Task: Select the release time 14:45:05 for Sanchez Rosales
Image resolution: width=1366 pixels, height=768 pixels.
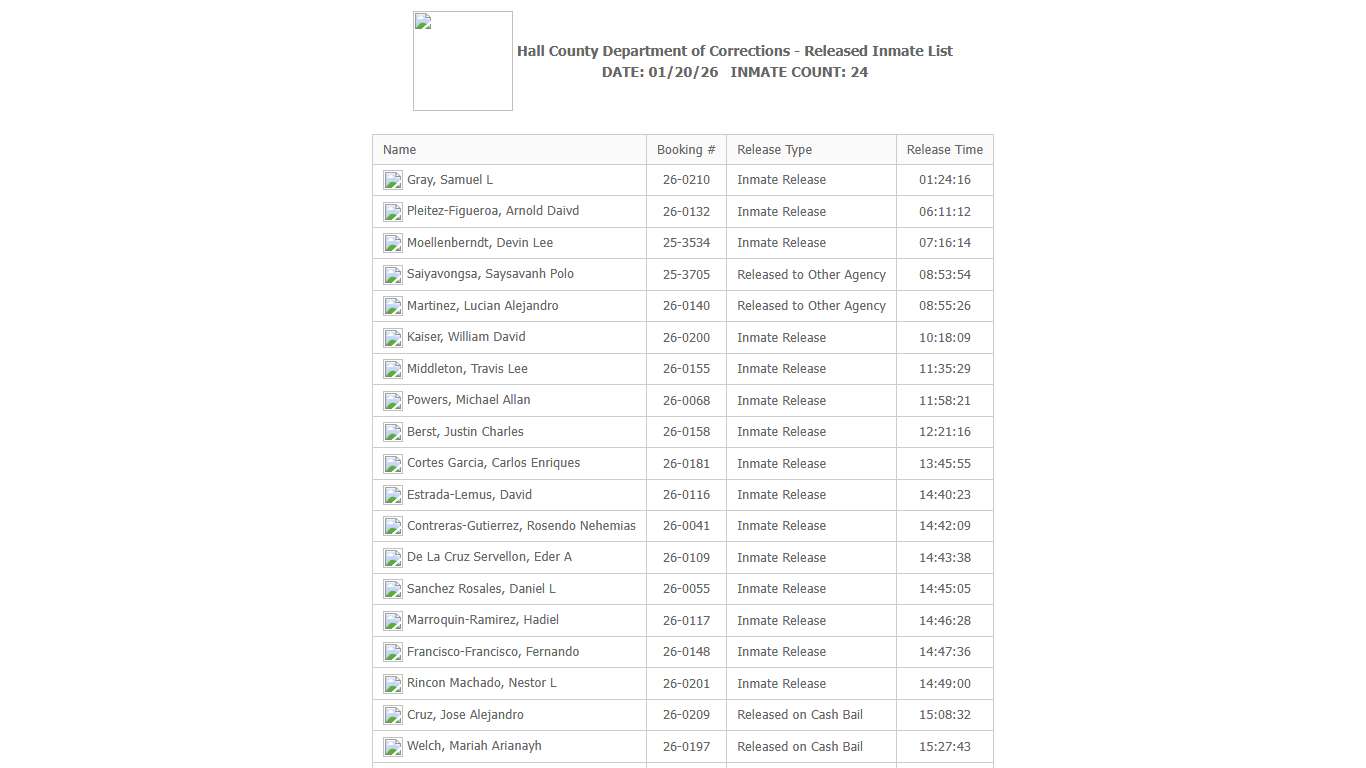Action: [x=944, y=589]
